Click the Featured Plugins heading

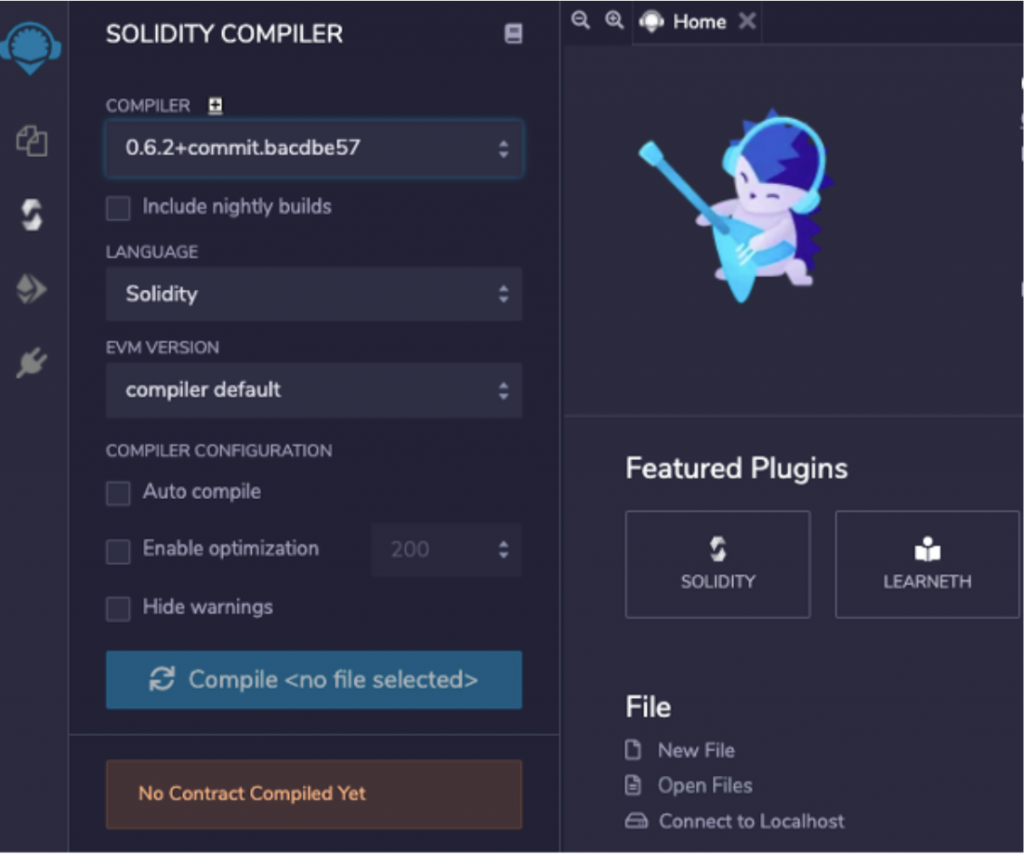point(736,468)
